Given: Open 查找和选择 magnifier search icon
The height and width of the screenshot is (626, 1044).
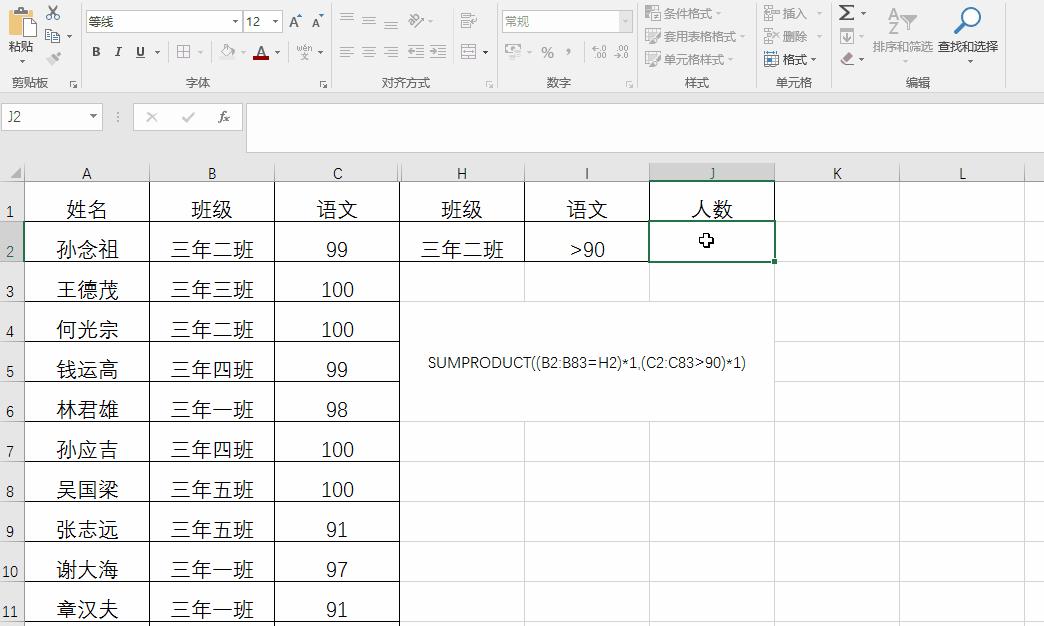Looking at the screenshot, I should point(967,20).
